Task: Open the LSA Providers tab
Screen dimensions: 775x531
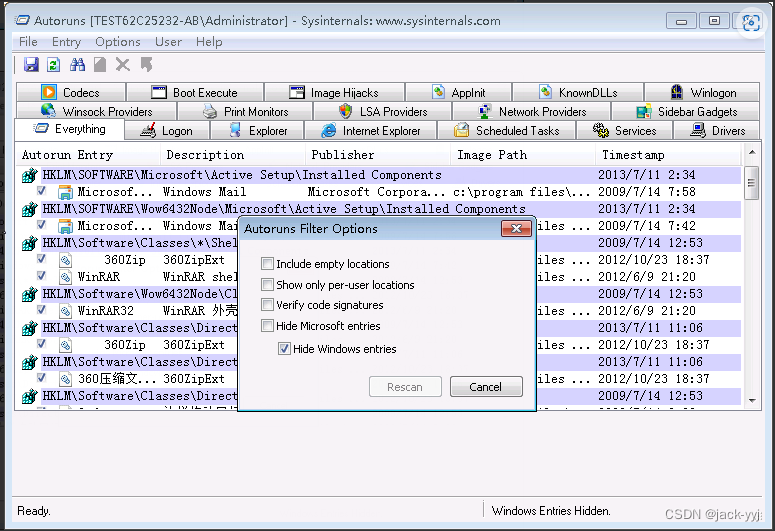Action: coord(383,111)
